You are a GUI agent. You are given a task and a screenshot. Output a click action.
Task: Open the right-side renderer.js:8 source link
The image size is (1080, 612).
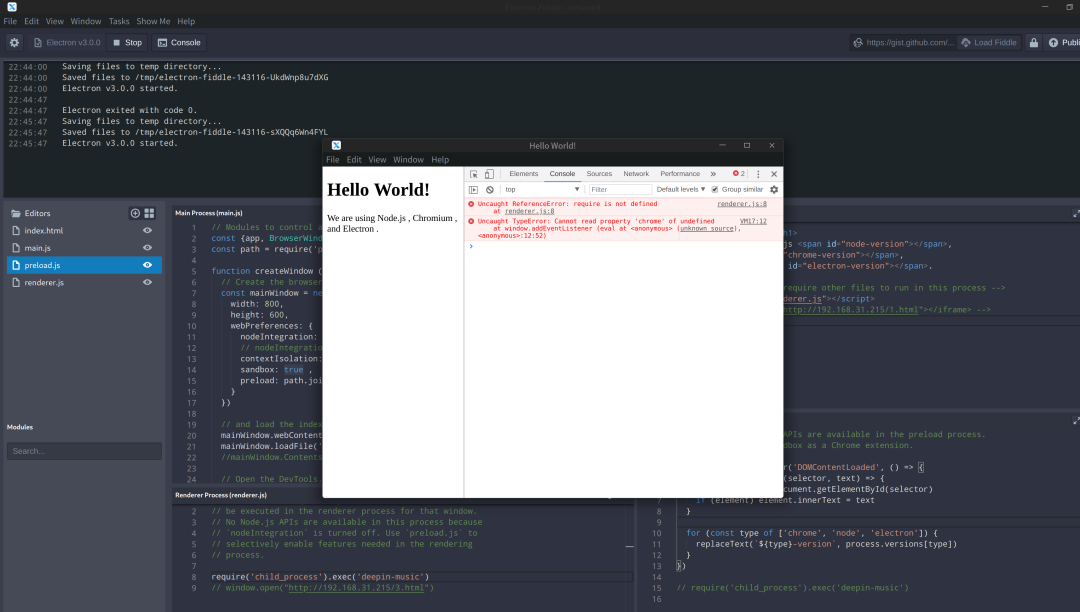(x=742, y=204)
